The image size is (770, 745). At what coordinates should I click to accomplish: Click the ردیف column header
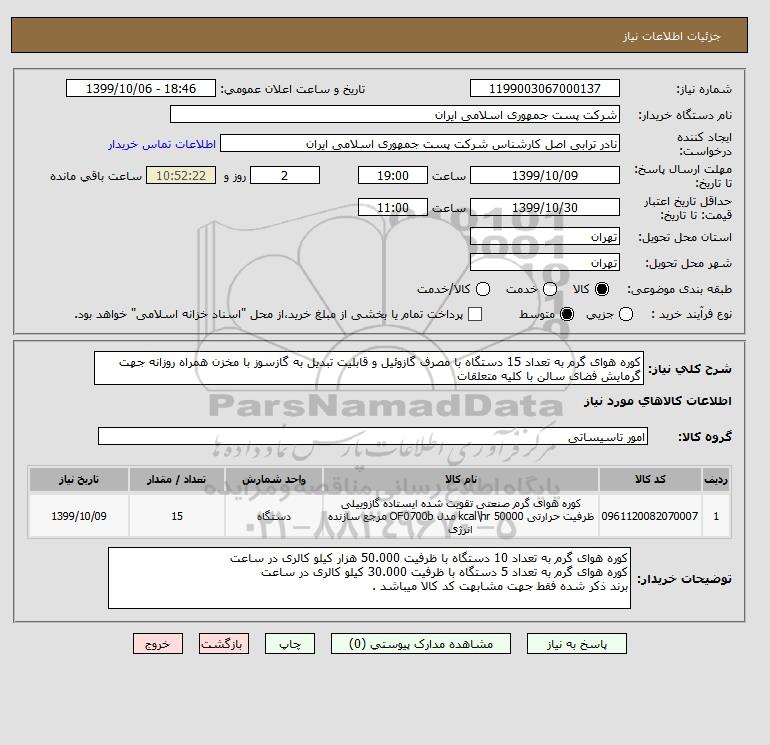click(716, 479)
